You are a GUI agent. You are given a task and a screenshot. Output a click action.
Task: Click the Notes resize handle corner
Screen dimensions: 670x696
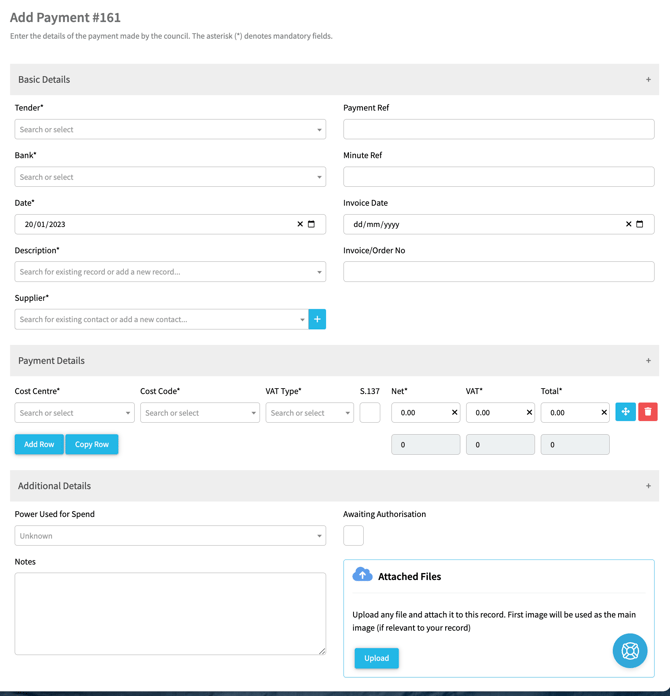tap(322, 651)
